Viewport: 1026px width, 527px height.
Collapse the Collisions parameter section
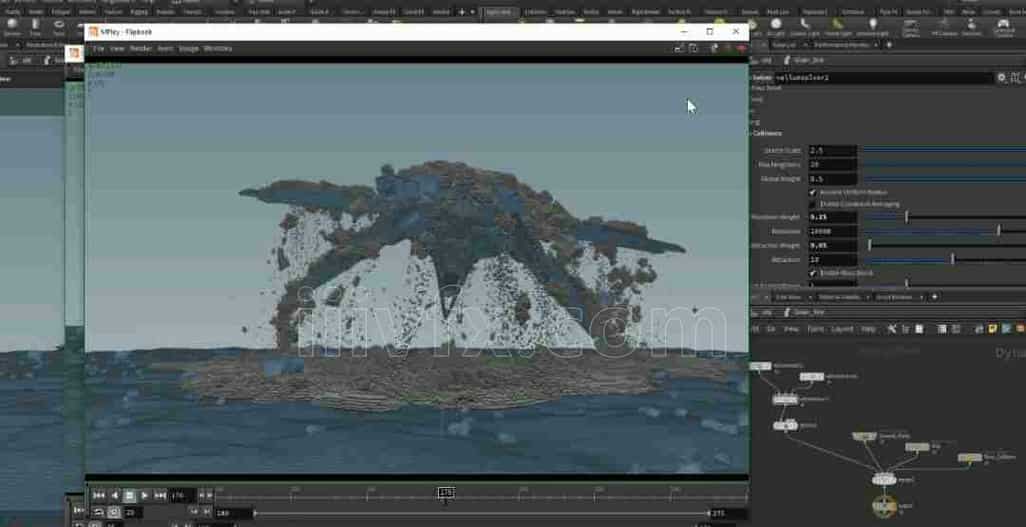(766, 134)
